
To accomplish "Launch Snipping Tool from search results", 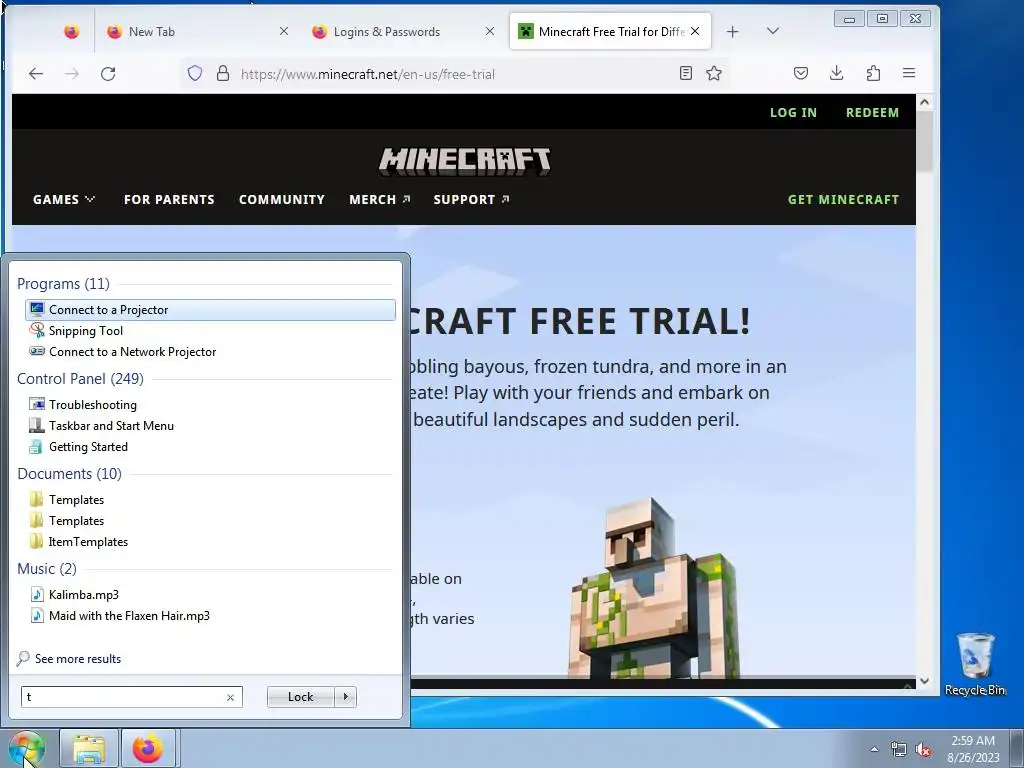I will point(210,330).
